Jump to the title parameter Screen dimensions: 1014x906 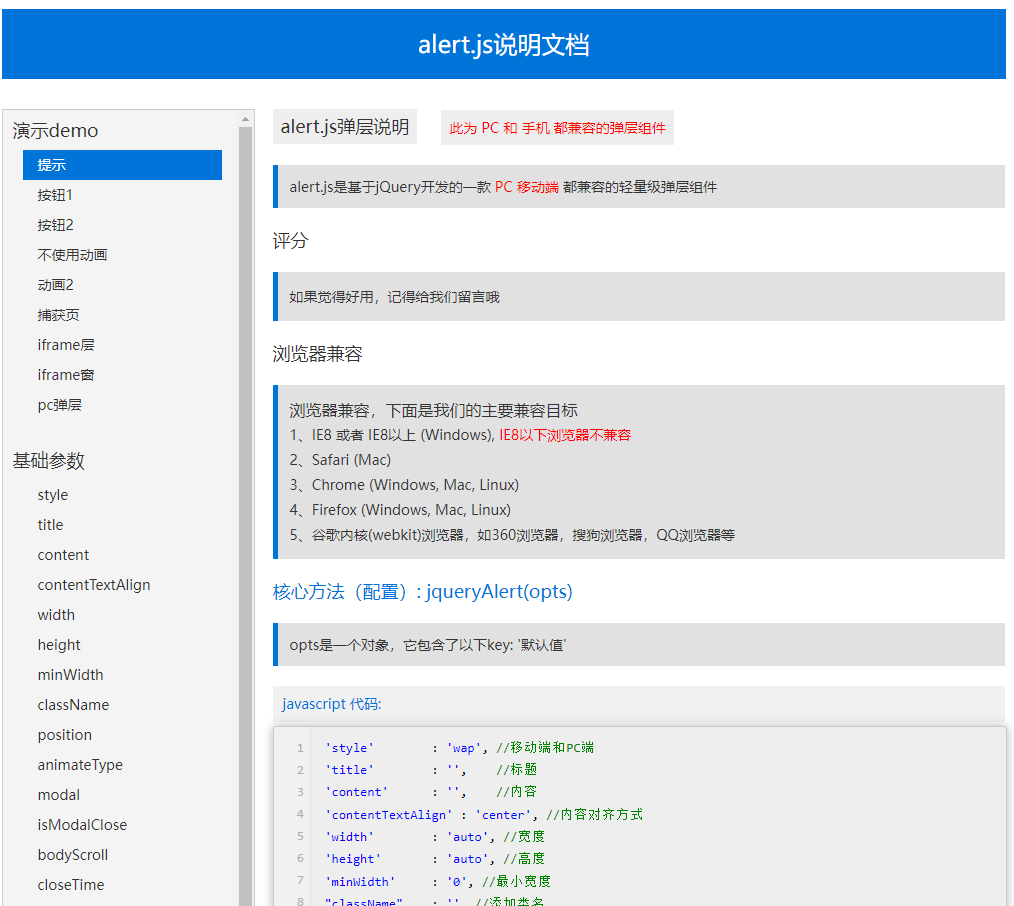50,525
